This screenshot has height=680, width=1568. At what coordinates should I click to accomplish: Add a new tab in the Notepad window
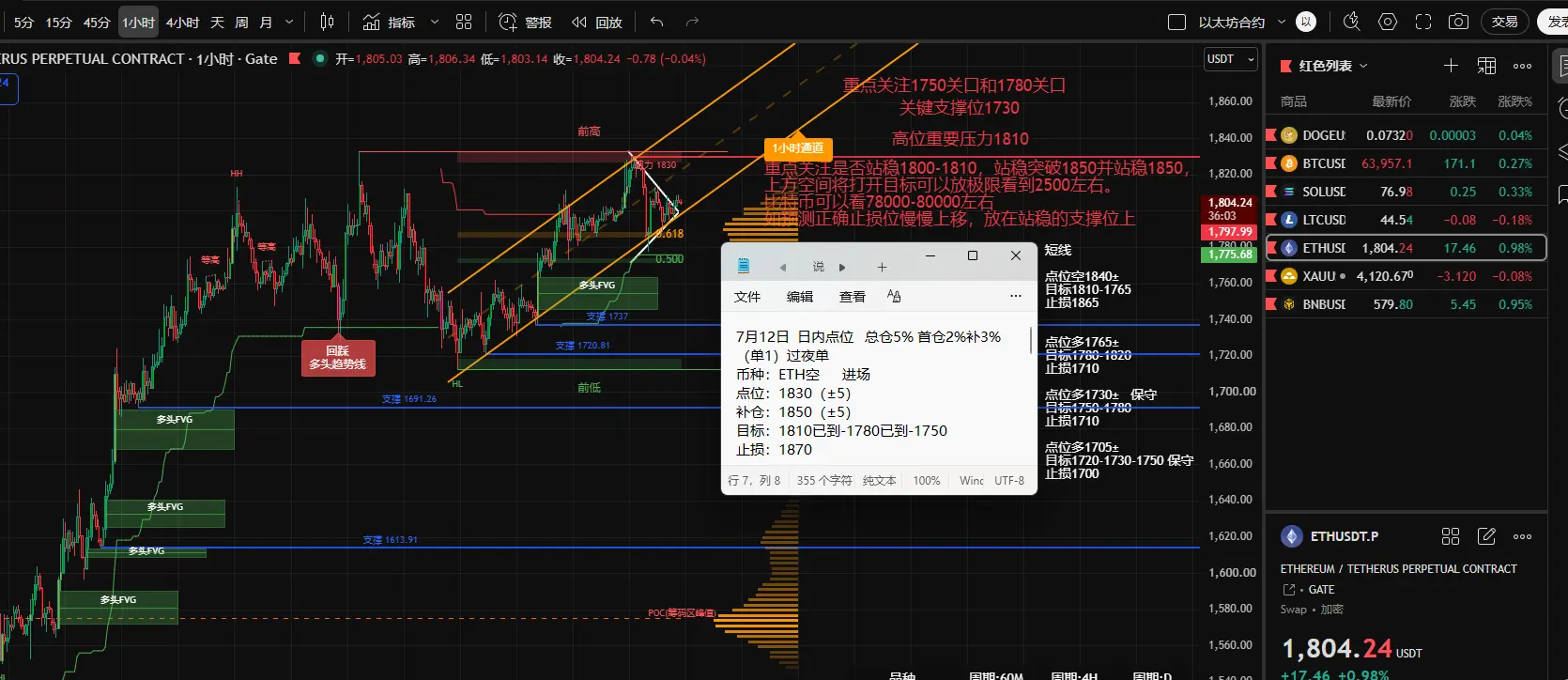pos(882,268)
